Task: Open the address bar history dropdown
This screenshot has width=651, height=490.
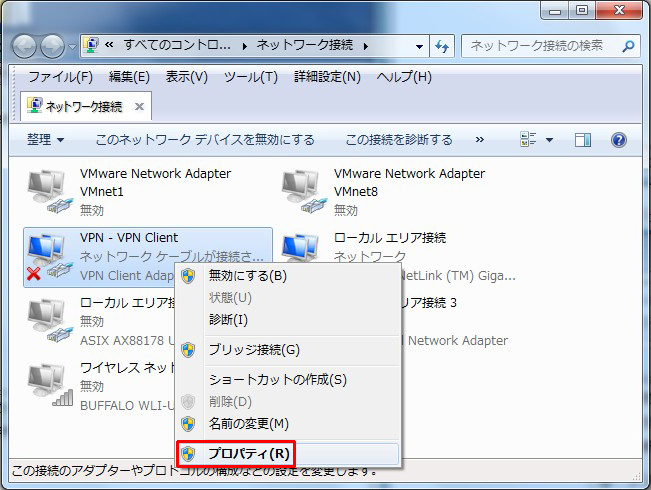Action: pos(420,46)
